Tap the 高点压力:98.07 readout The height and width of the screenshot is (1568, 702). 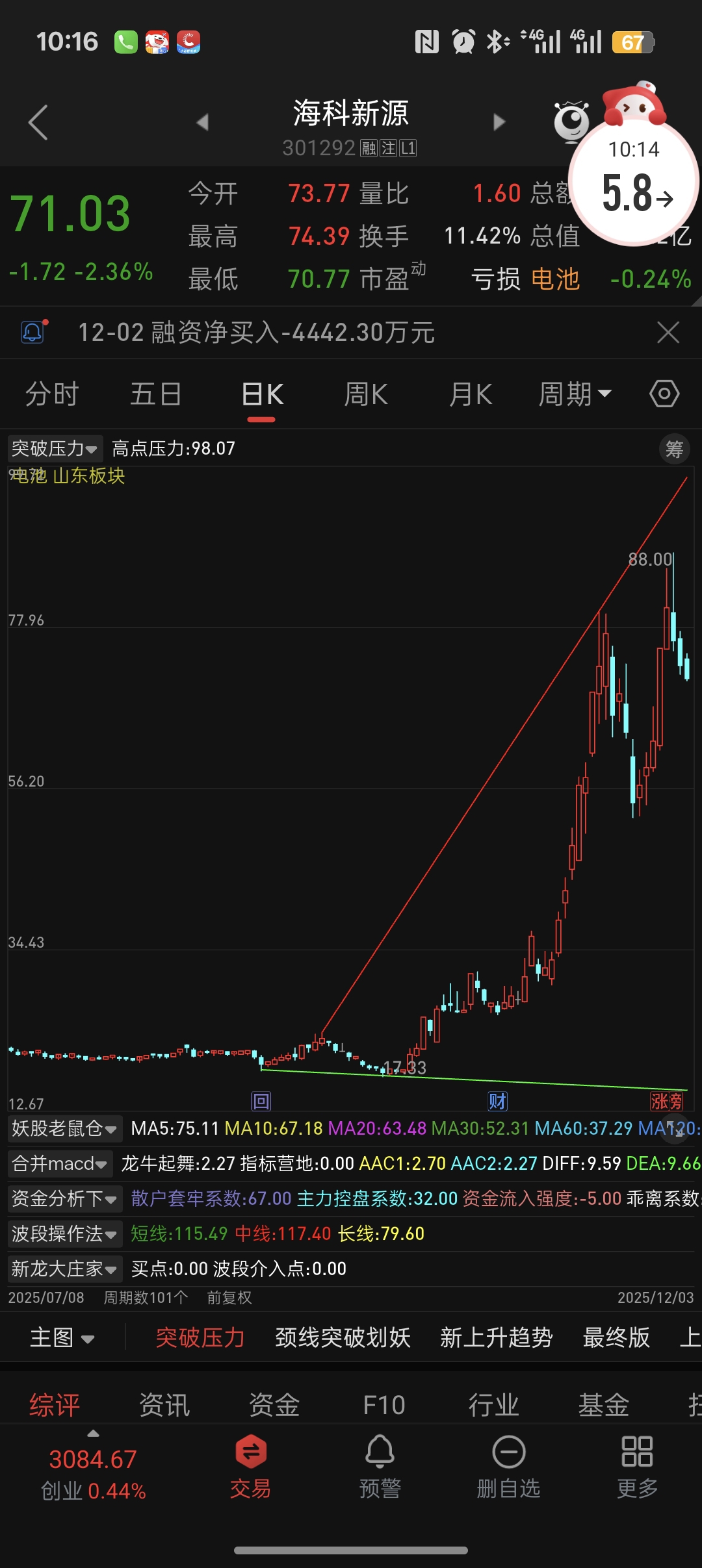pyautogui.click(x=174, y=448)
